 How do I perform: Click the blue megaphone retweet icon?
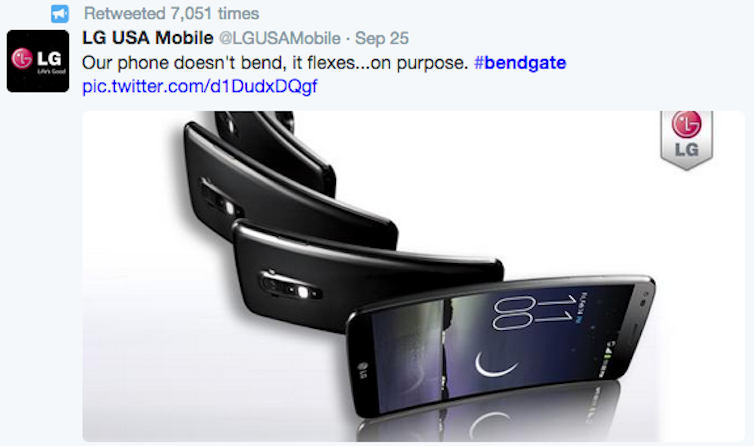60,13
